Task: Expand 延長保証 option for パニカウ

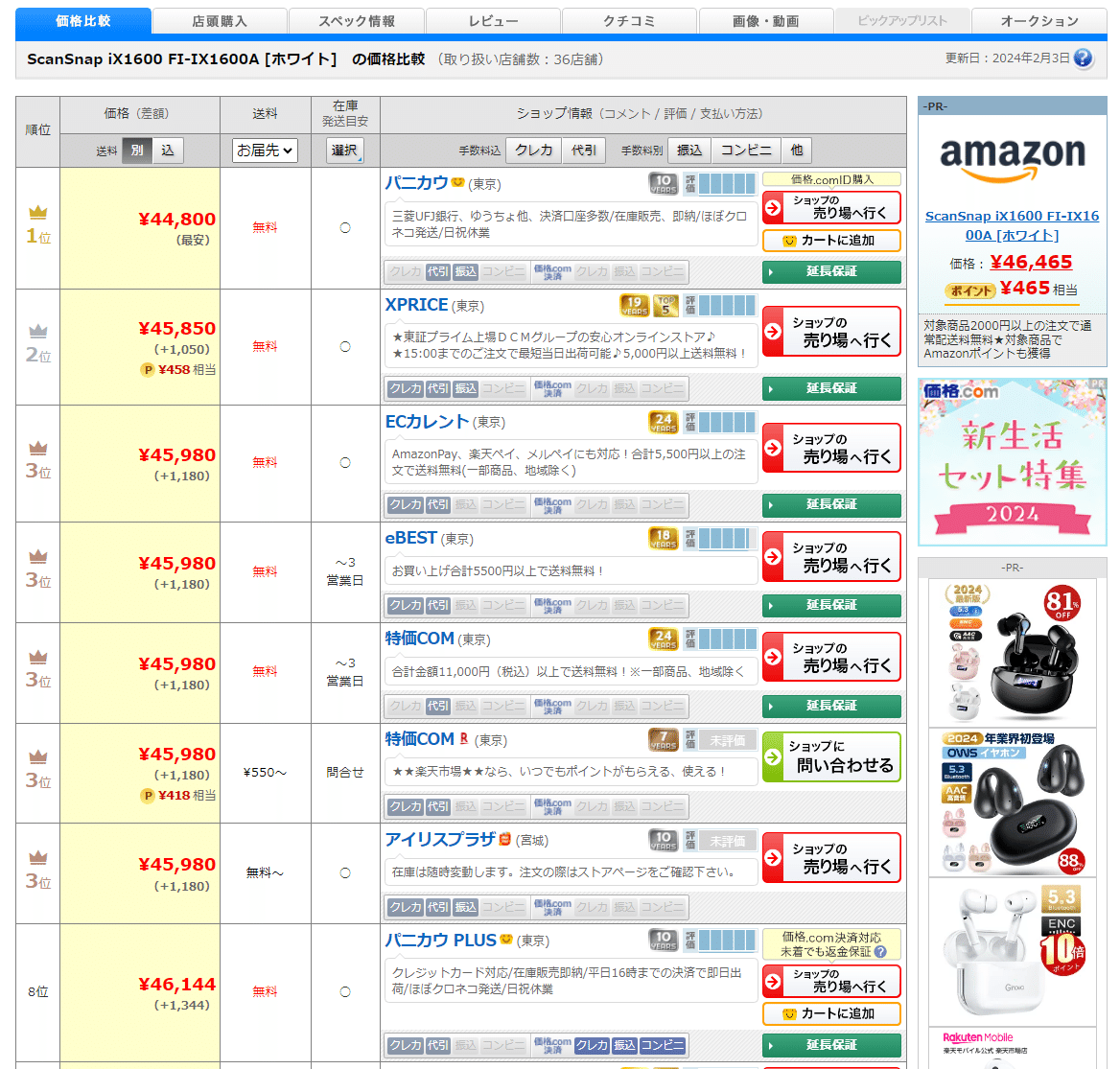Action: coord(831,271)
